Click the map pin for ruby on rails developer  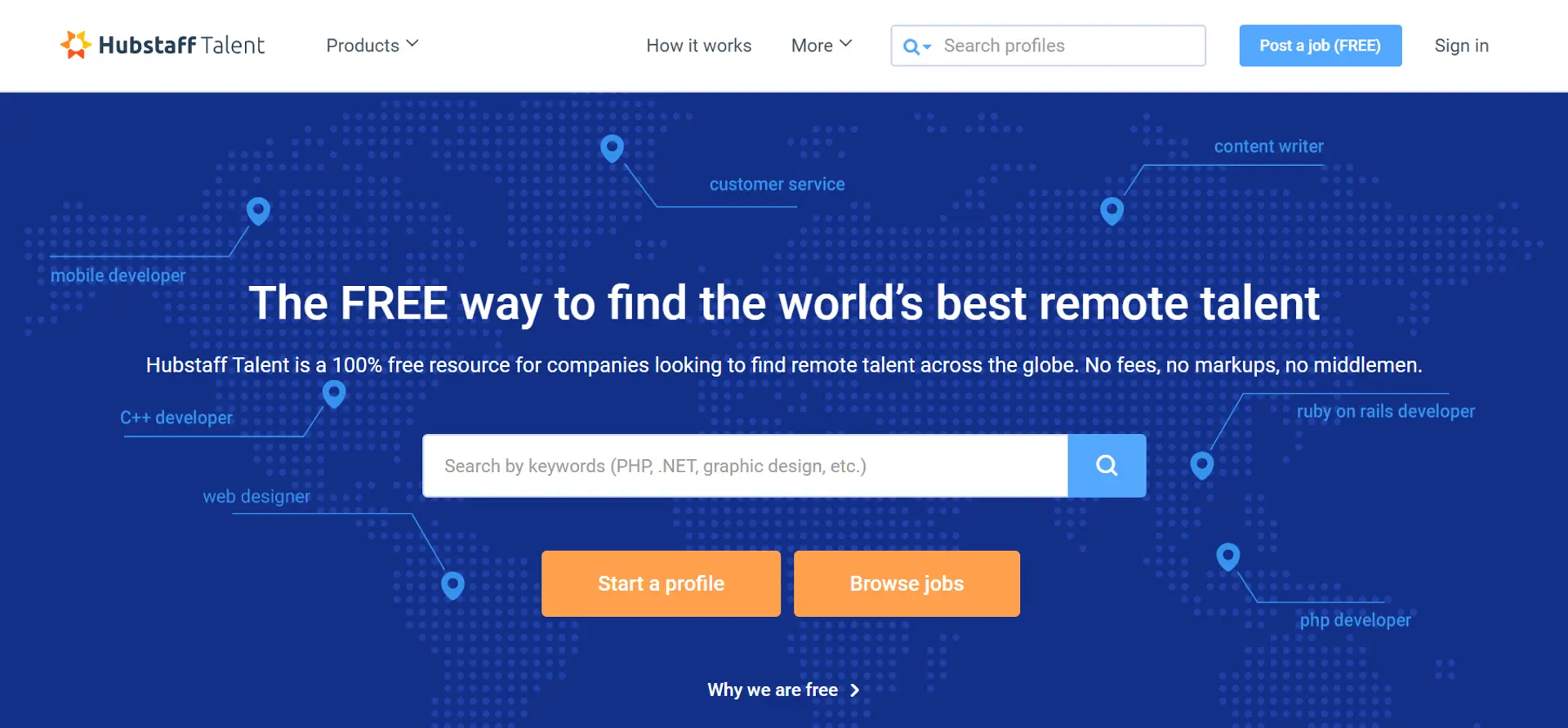click(x=1201, y=465)
